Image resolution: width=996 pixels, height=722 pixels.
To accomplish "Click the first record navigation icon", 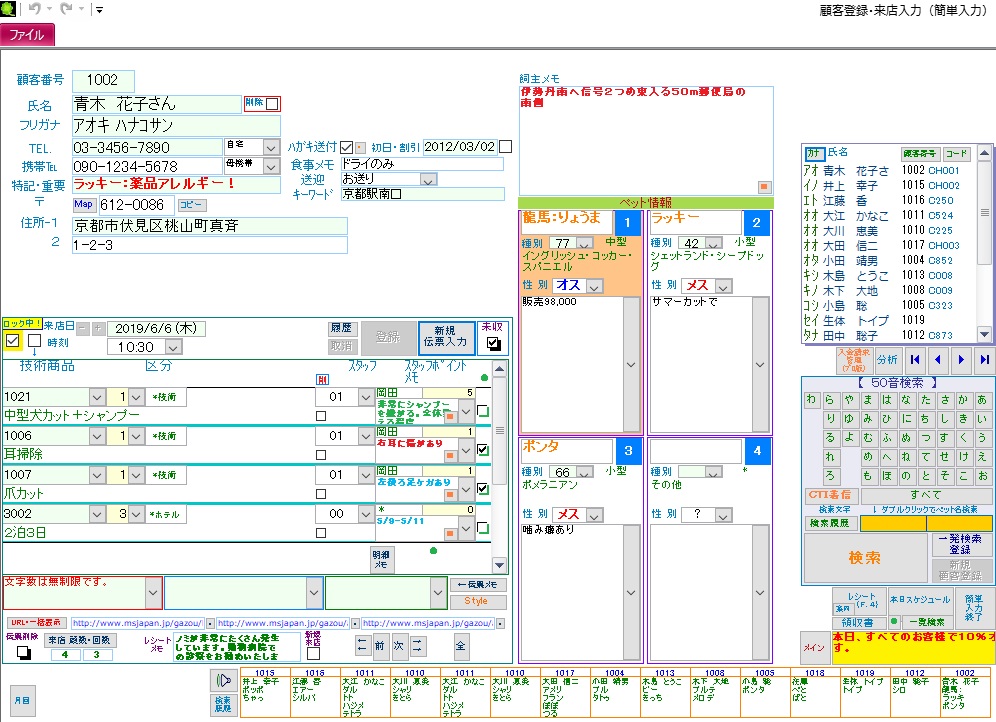I will pos(915,359).
